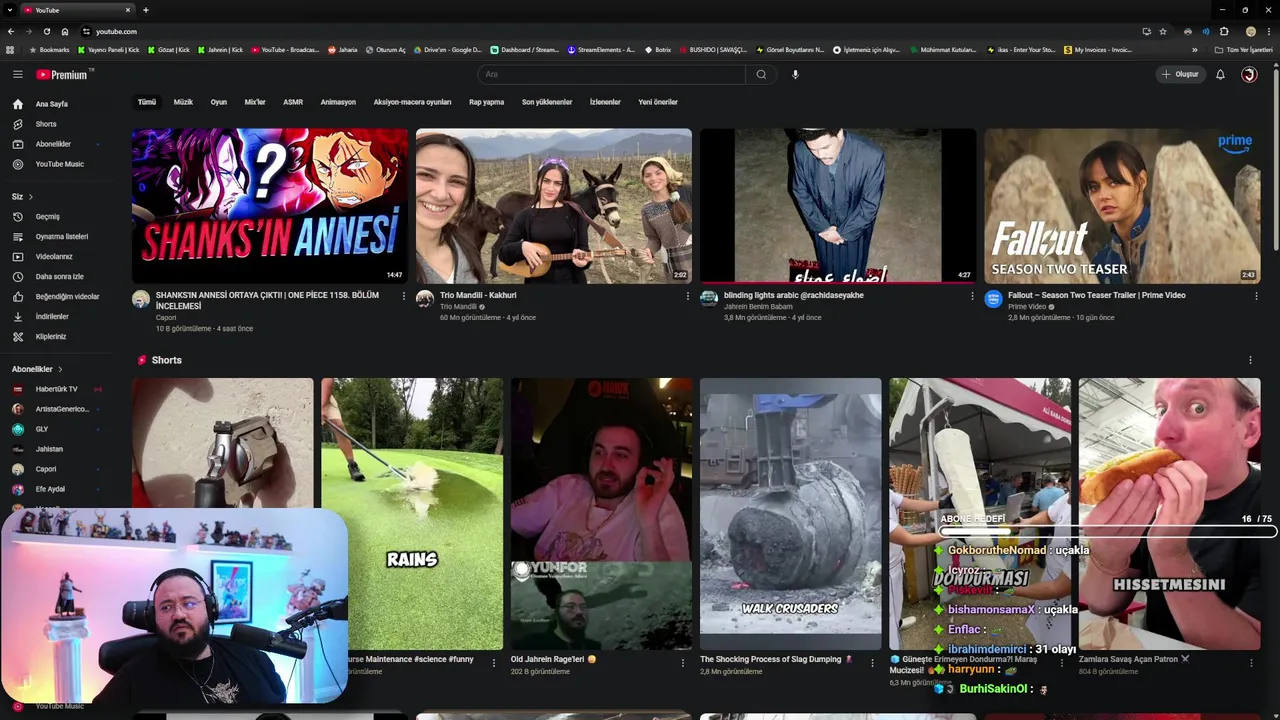Image resolution: width=1280 pixels, height=720 pixels.
Task: Select the ASMR filter chip
Action: 293,102
